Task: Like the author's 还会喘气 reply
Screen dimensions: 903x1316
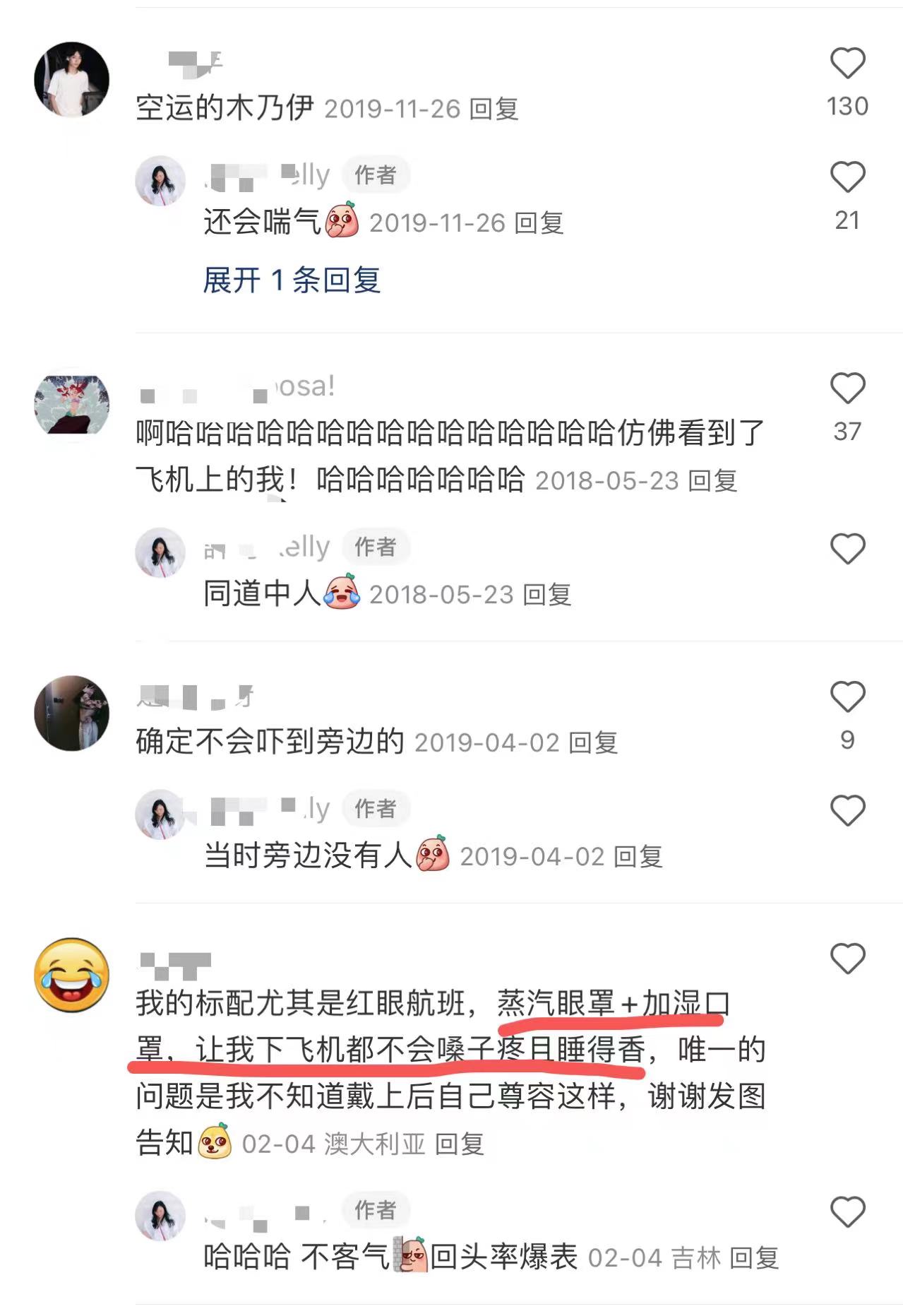Action: coord(847,177)
